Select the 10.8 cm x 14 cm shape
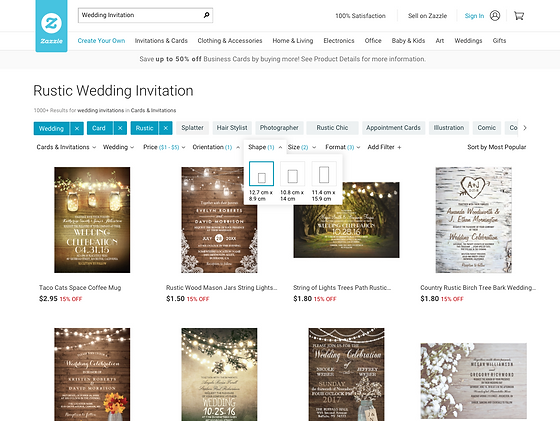The width and height of the screenshot is (560, 421). coord(292,174)
